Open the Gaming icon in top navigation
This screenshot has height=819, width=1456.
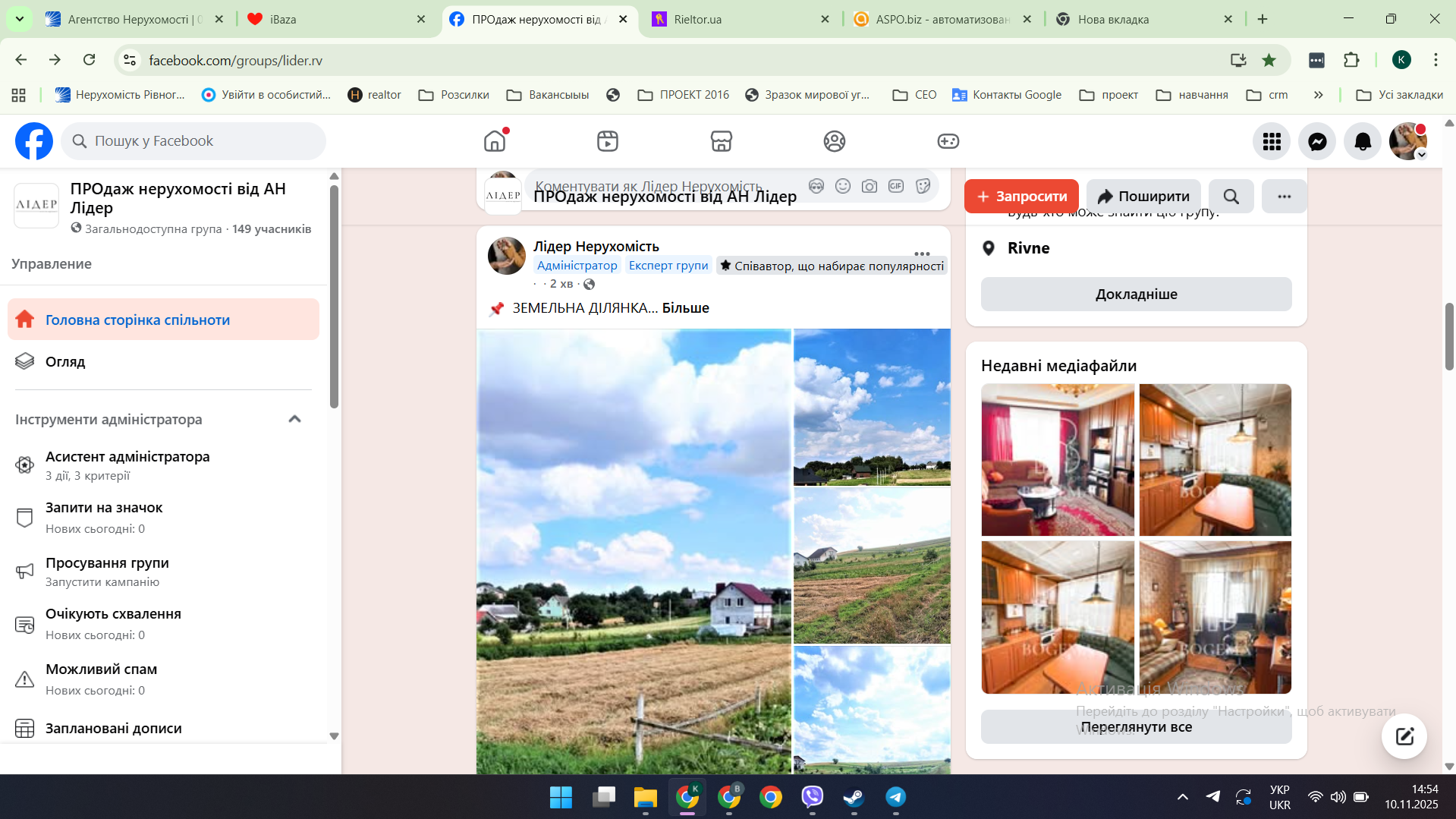[948, 141]
